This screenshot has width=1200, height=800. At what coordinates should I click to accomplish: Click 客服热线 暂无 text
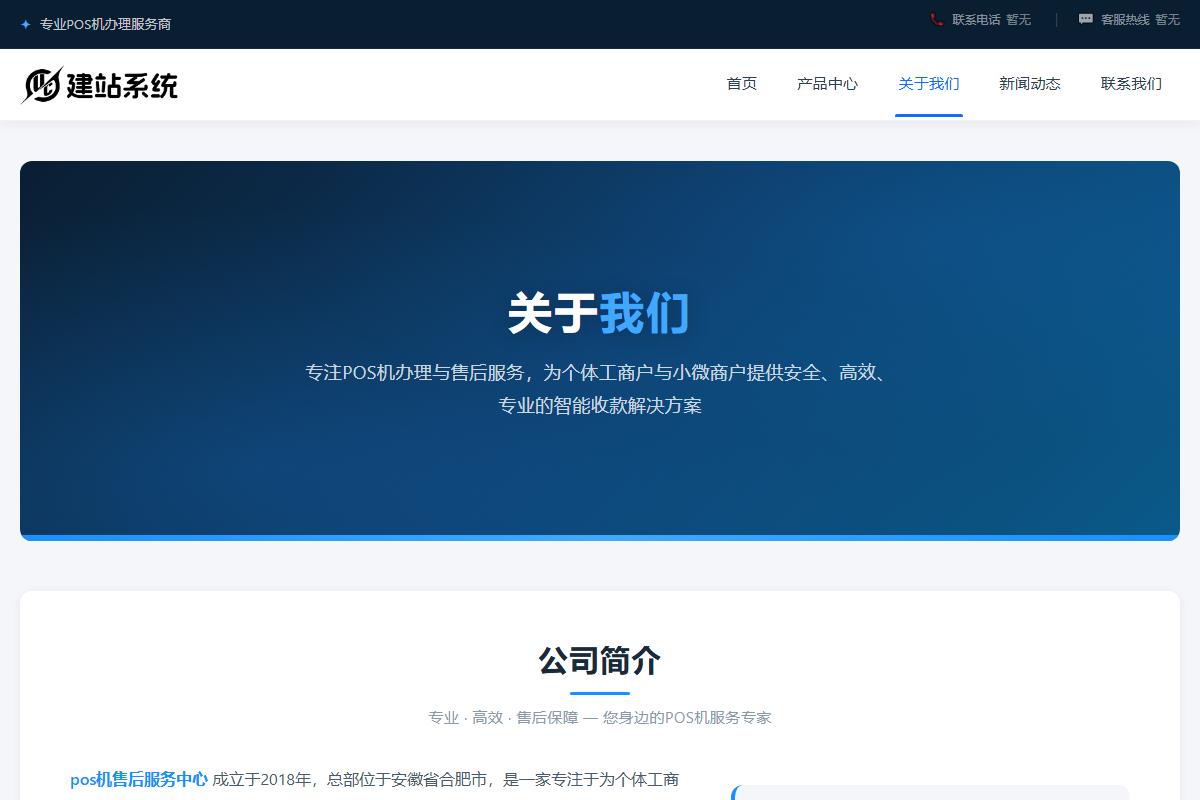tap(1140, 19)
